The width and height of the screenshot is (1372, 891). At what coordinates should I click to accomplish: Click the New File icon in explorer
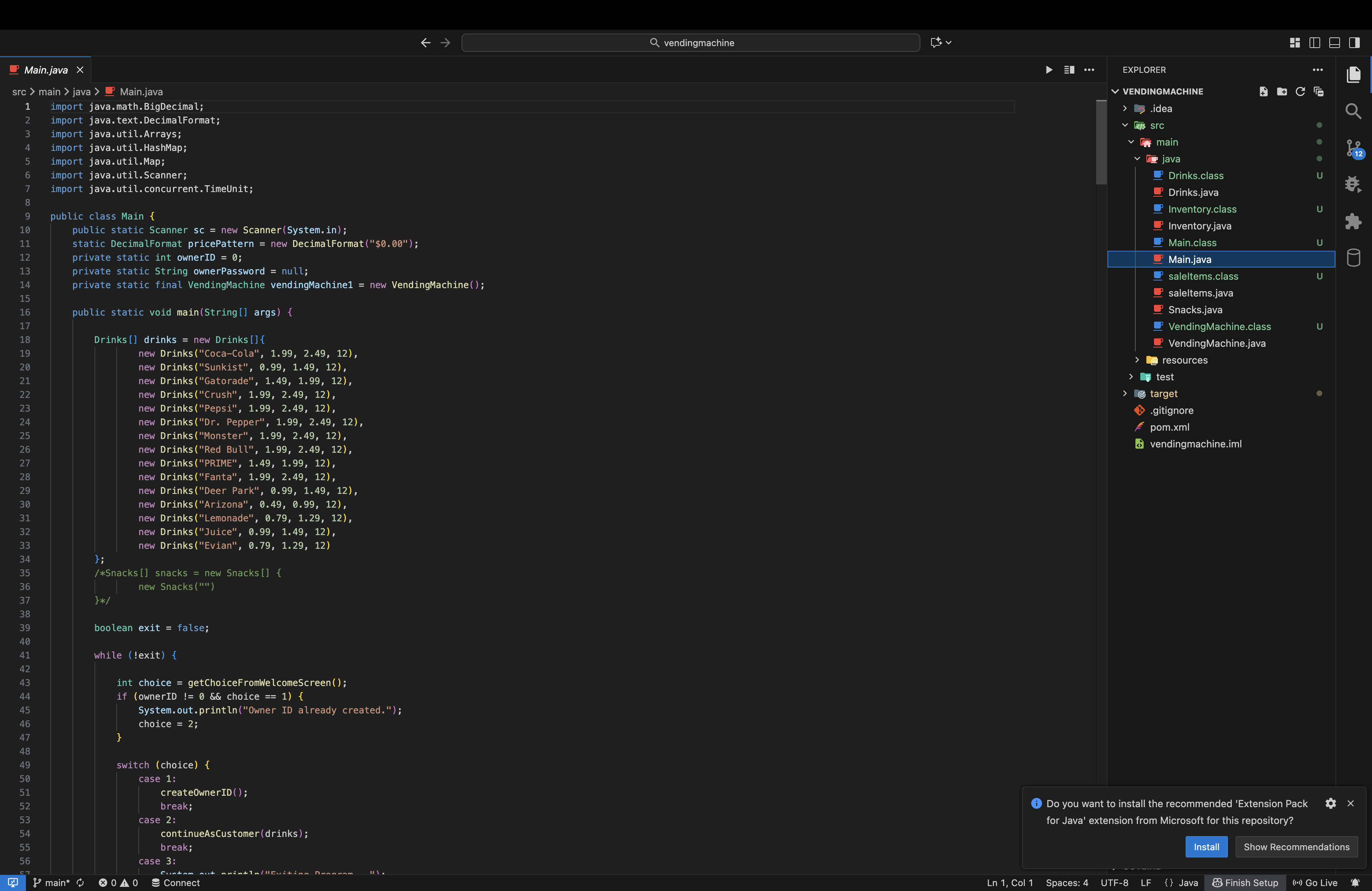[x=1263, y=91]
